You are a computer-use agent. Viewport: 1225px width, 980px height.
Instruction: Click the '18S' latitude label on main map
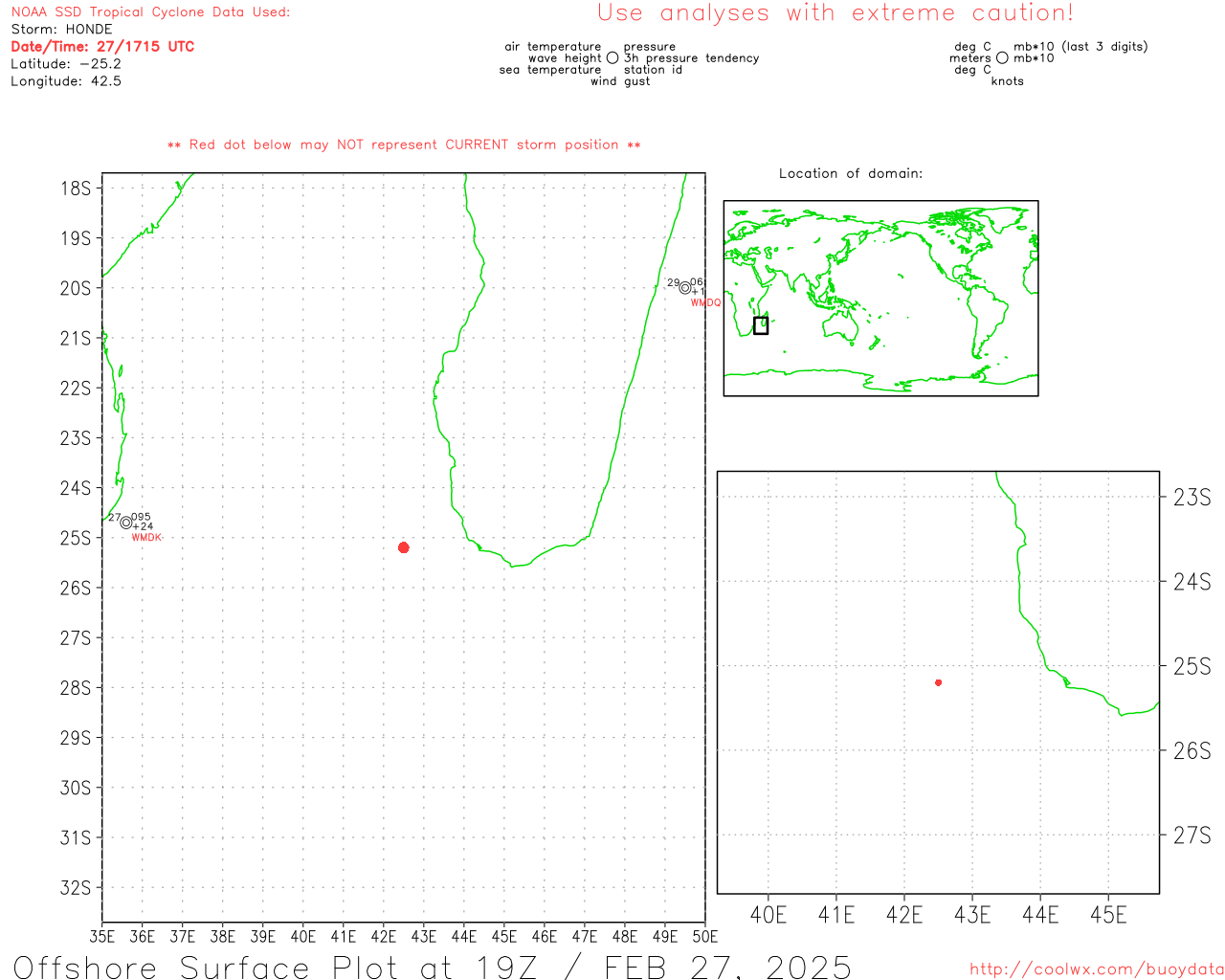[x=76, y=189]
